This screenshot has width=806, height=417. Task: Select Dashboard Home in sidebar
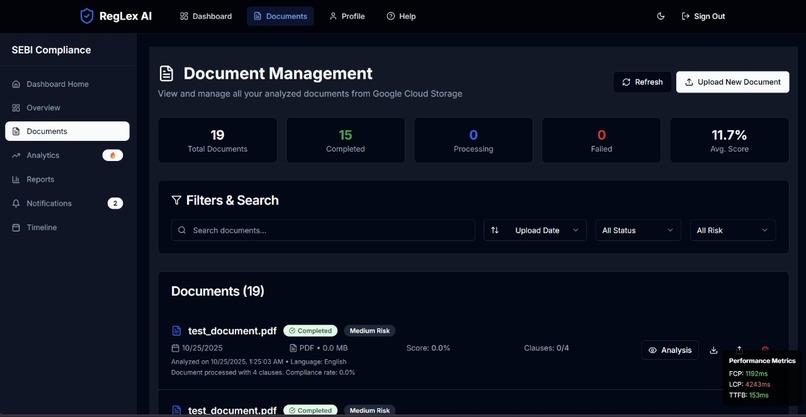pyautogui.click(x=67, y=84)
